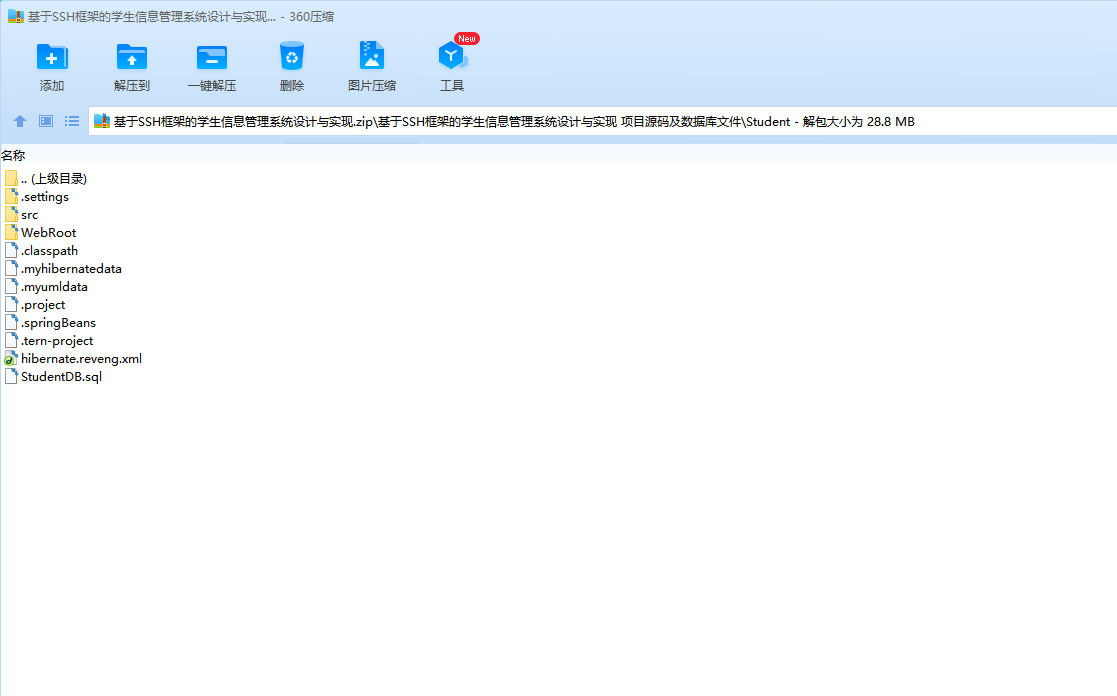Click the file icon beside .myumldata
1117x696 pixels.
coord(11,286)
